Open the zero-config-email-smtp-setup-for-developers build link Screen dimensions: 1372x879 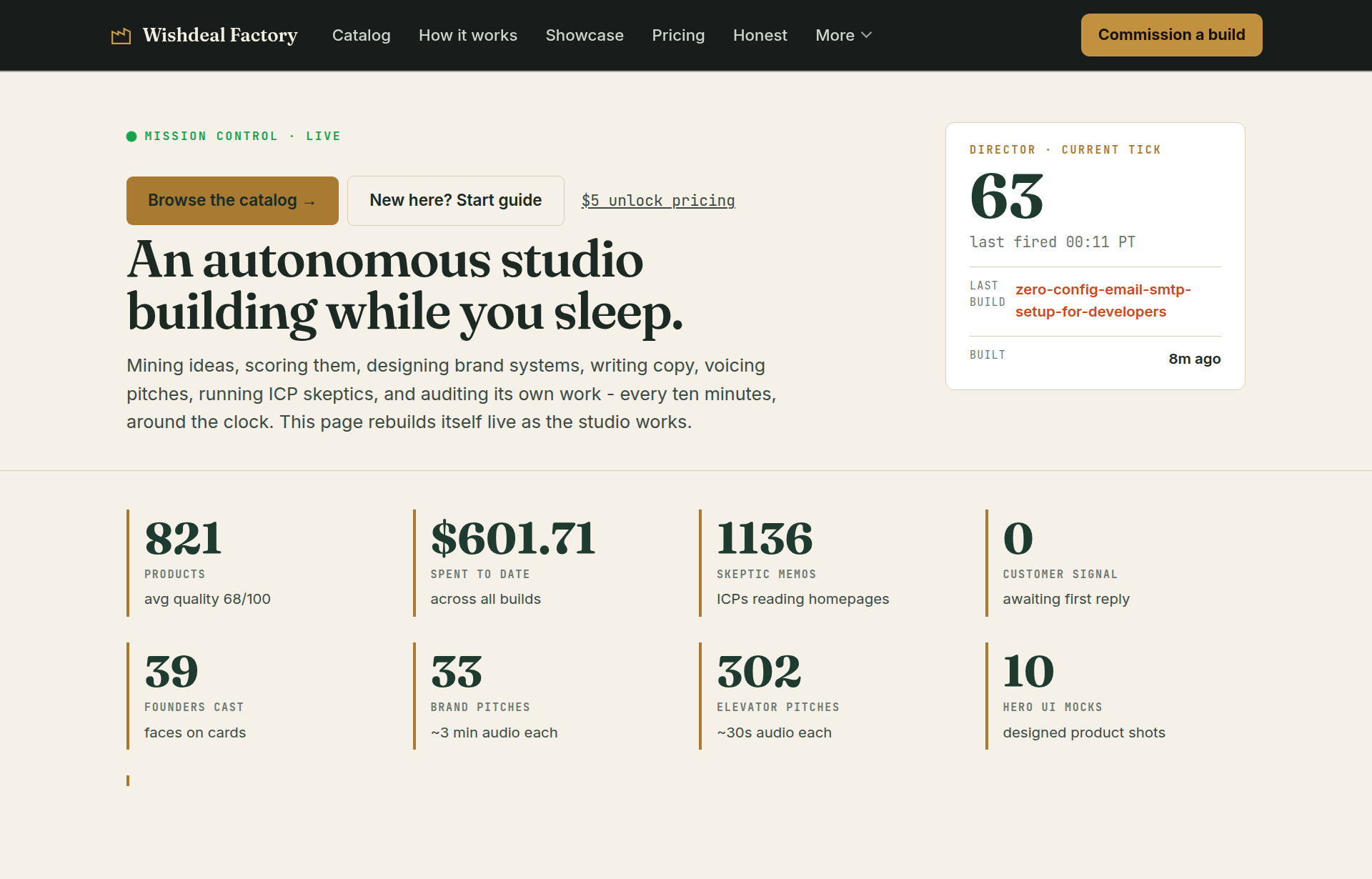[1103, 301]
